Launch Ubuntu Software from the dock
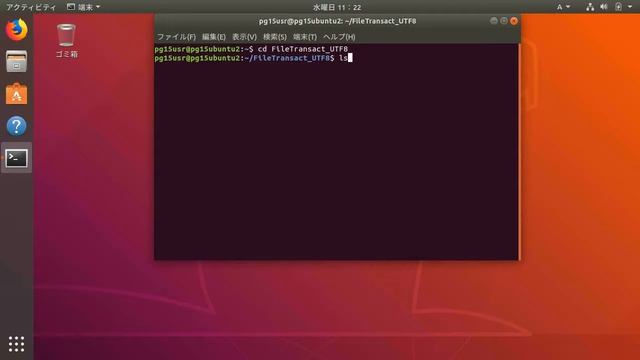 click(16, 94)
